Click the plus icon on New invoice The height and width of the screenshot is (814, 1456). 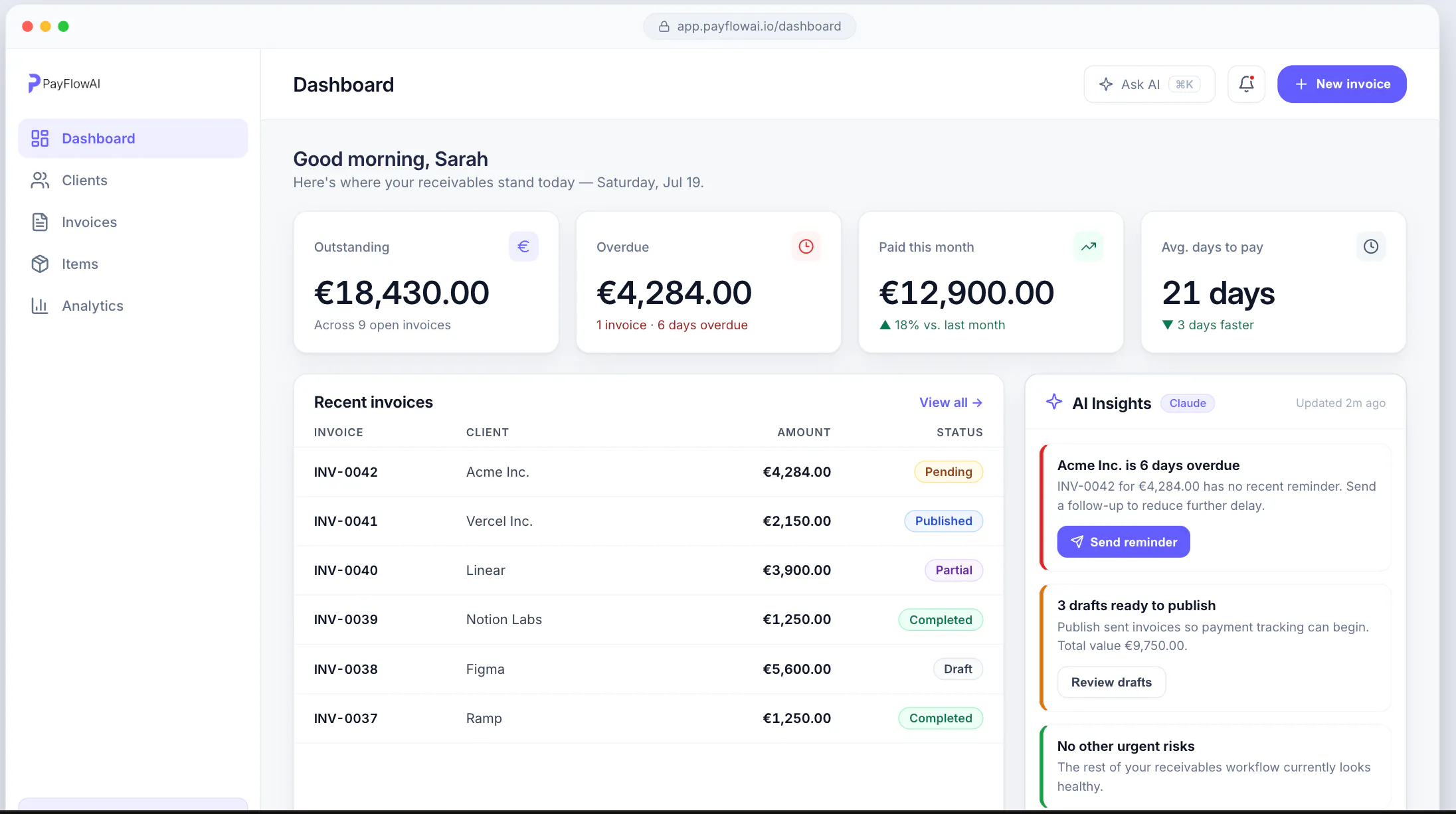pyautogui.click(x=1301, y=84)
